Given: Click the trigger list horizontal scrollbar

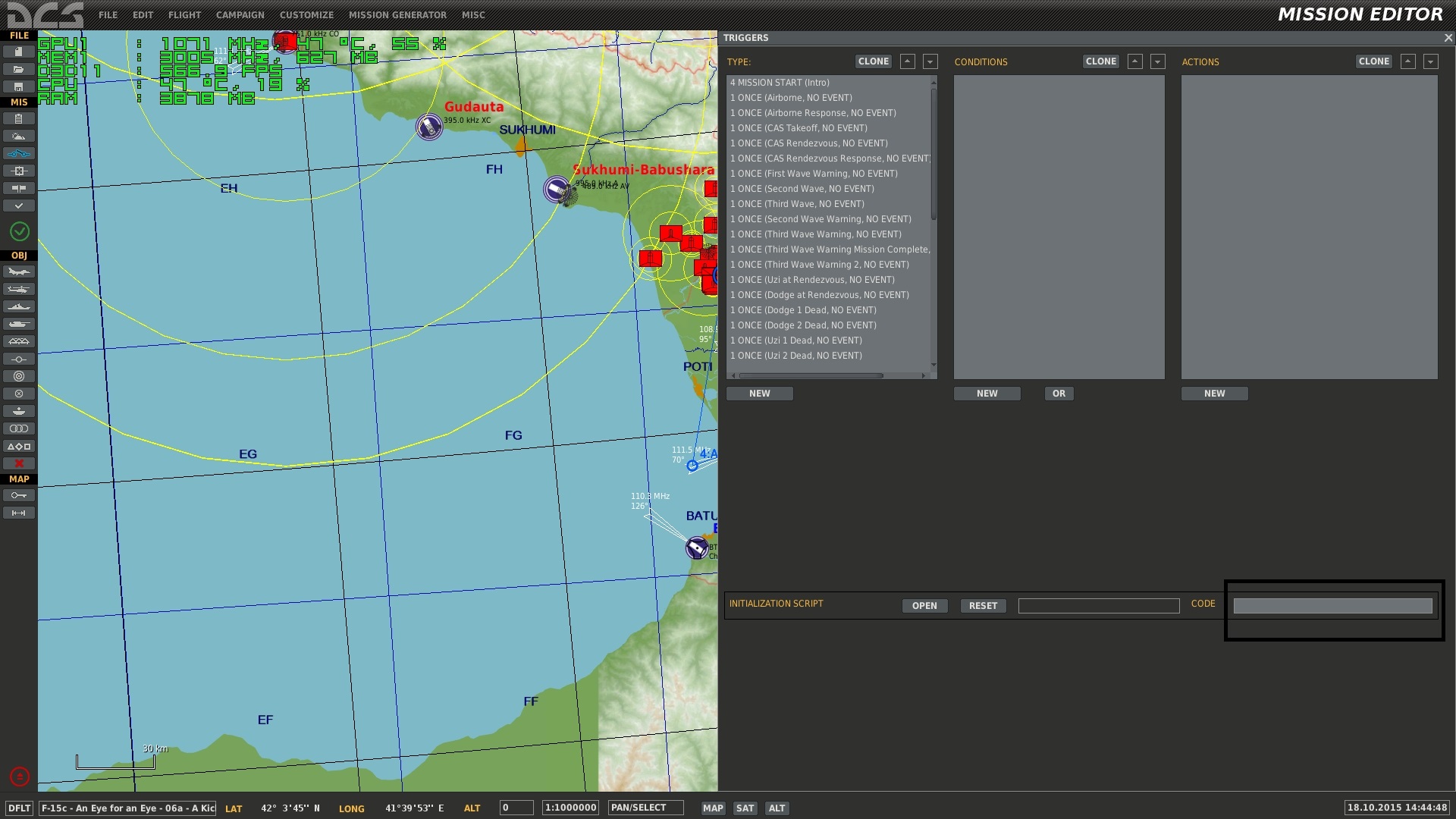Looking at the screenshot, I should tap(811, 375).
